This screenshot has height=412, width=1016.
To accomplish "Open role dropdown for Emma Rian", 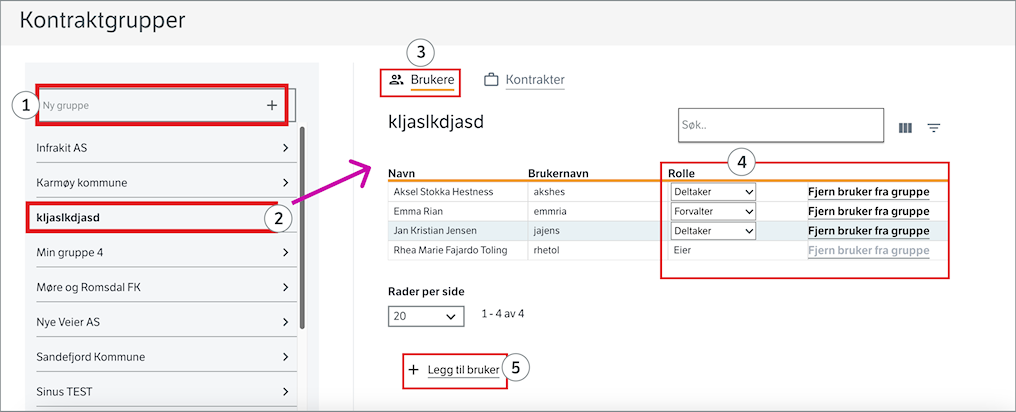I will 713,211.
